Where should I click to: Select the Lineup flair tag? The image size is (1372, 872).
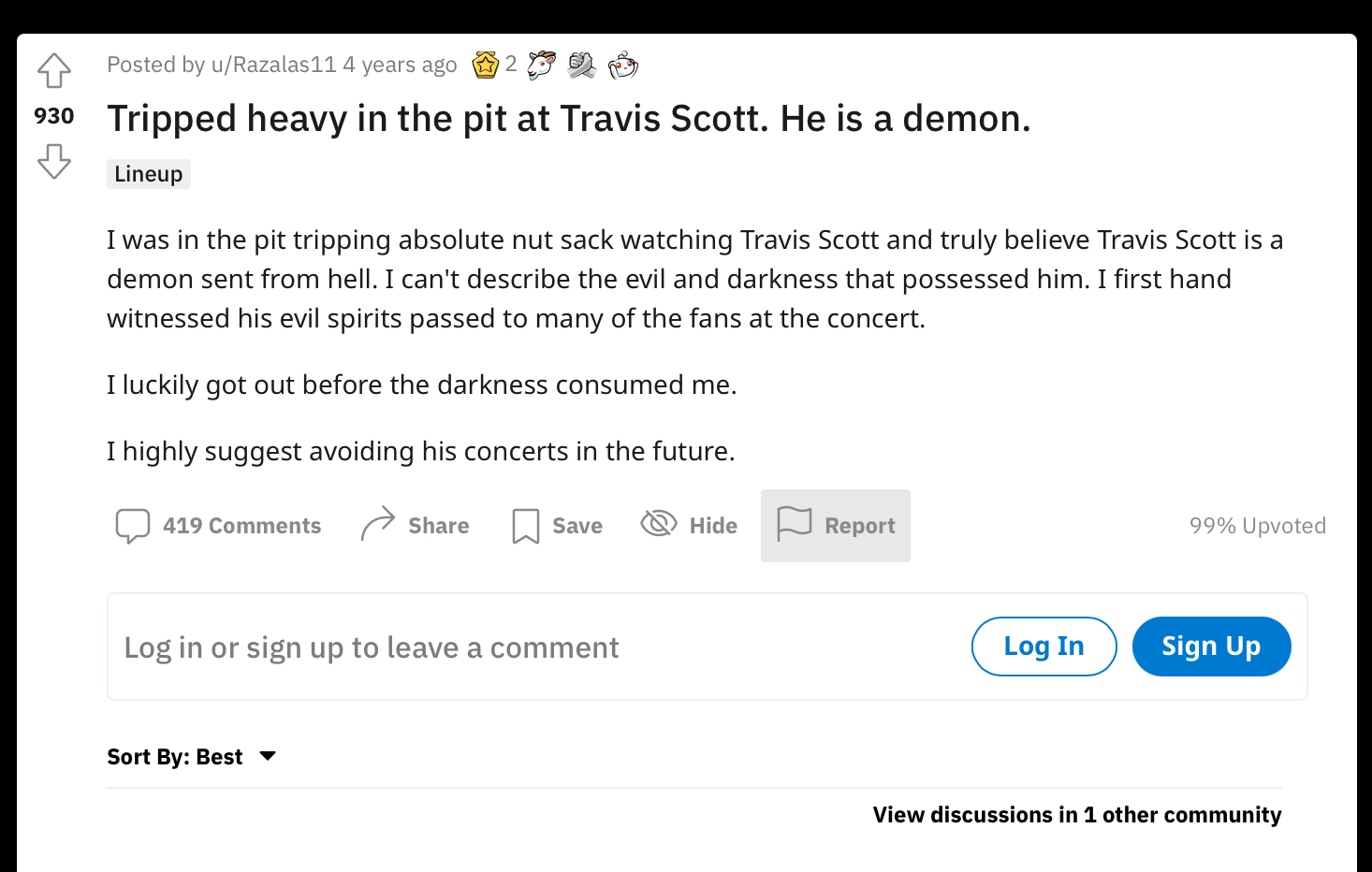tap(149, 174)
